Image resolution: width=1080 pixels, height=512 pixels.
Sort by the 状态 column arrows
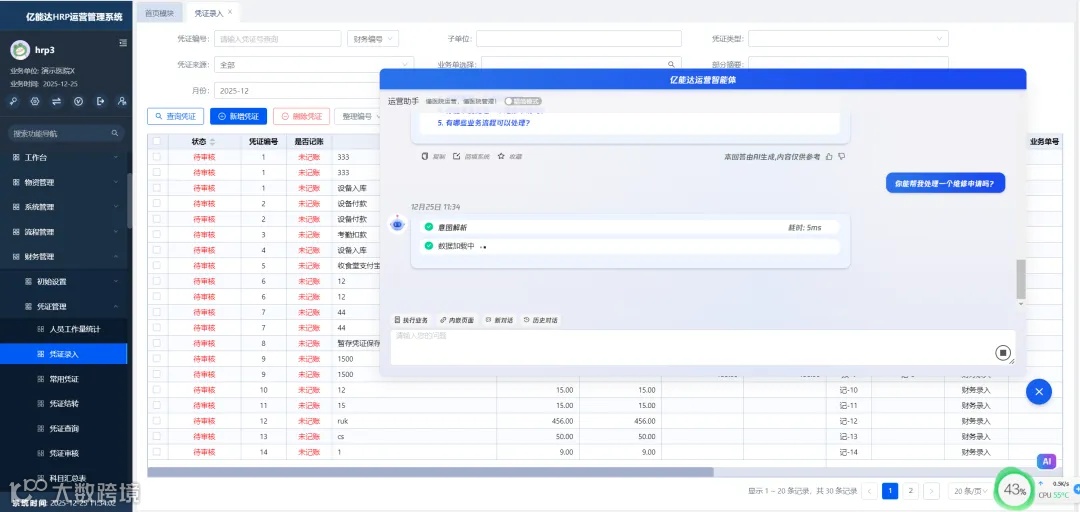pyautogui.click(x=213, y=142)
